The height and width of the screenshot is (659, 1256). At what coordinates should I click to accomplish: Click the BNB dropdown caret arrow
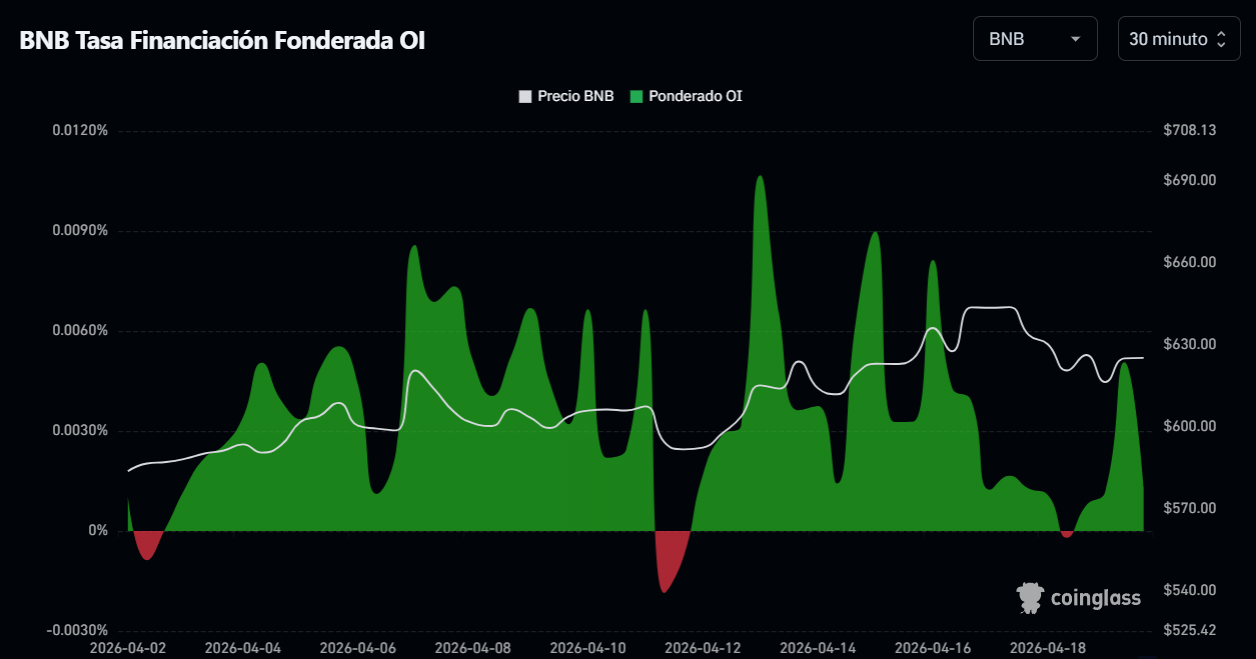pyautogui.click(x=1076, y=39)
